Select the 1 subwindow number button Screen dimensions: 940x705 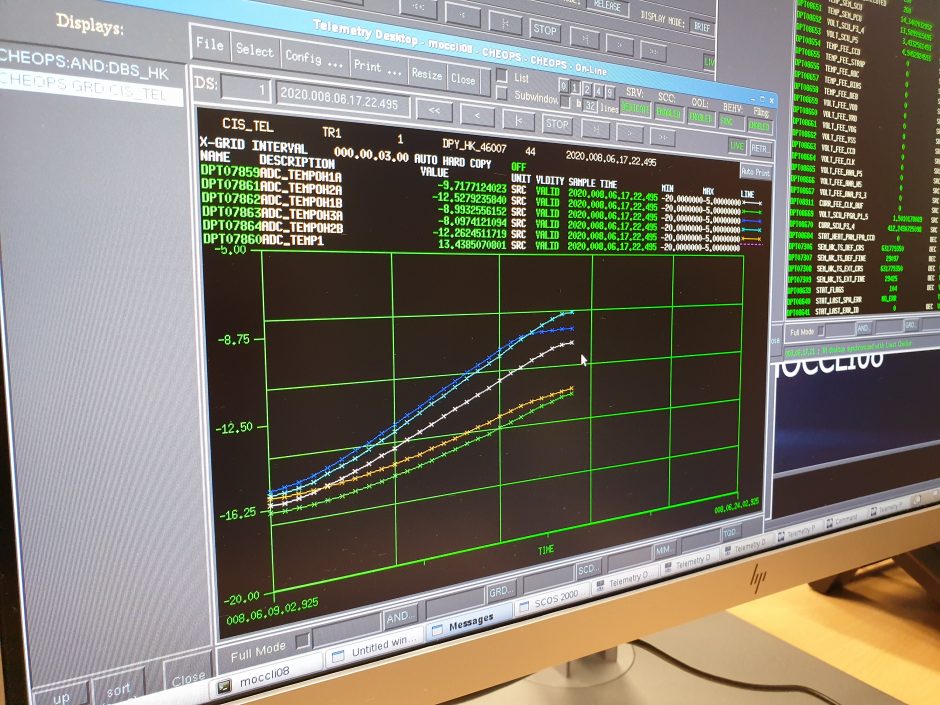(575, 88)
